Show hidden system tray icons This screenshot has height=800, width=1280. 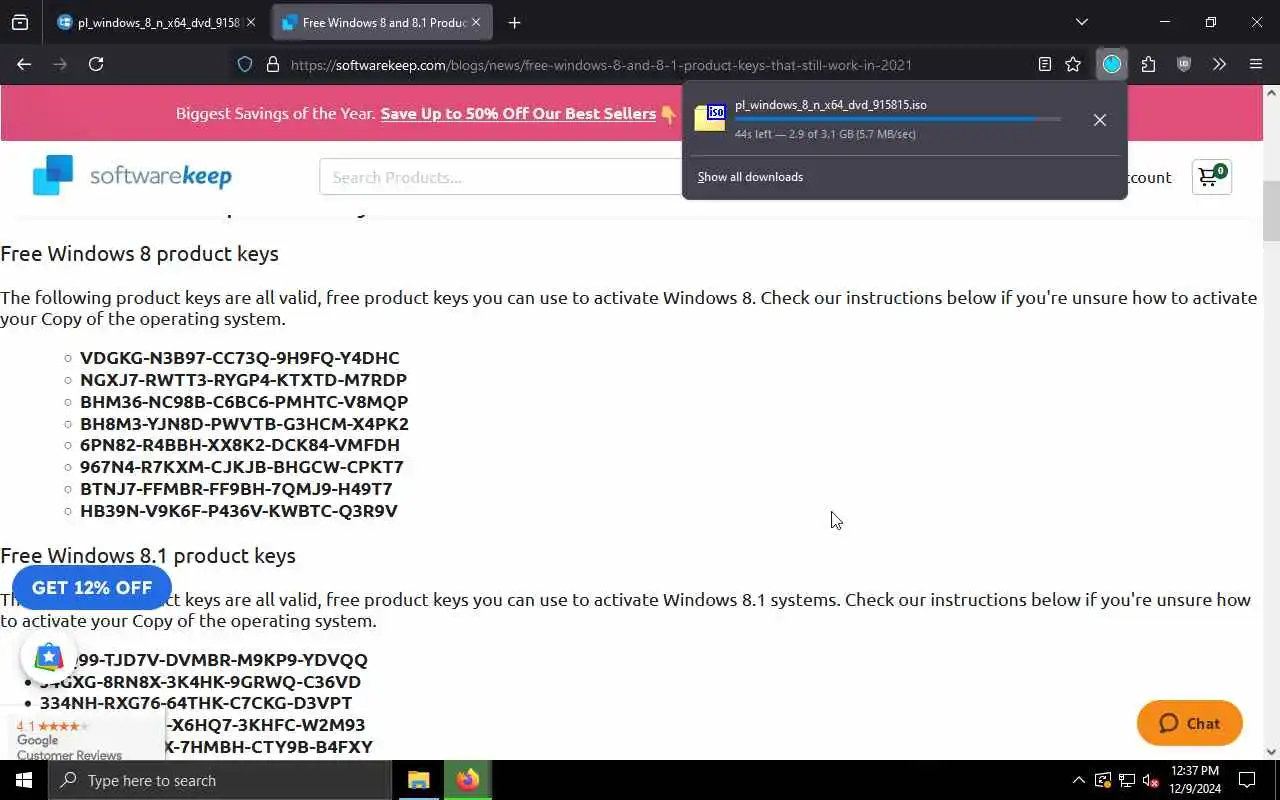[x=1078, y=780]
